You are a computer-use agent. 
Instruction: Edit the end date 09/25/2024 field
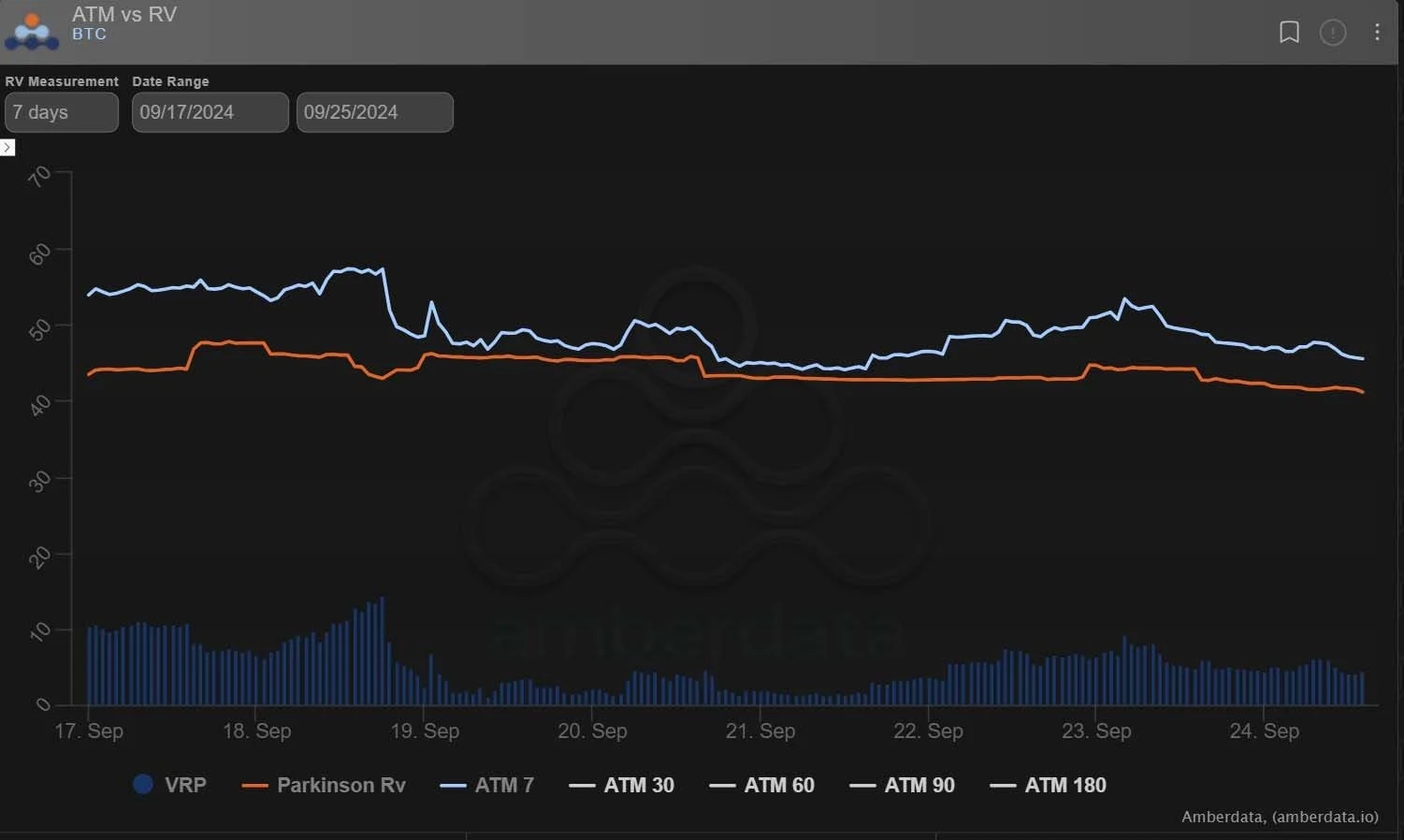[375, 112]
